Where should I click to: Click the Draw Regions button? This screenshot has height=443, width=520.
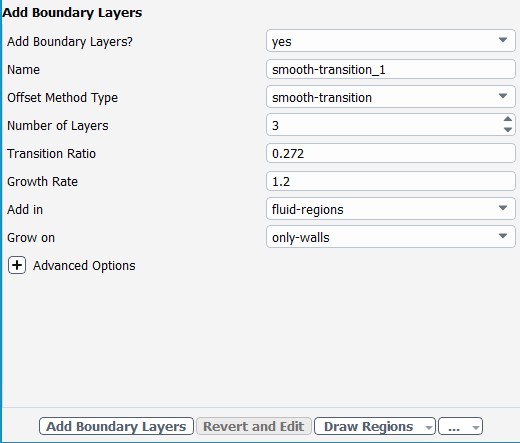click(x=369, y=426)
